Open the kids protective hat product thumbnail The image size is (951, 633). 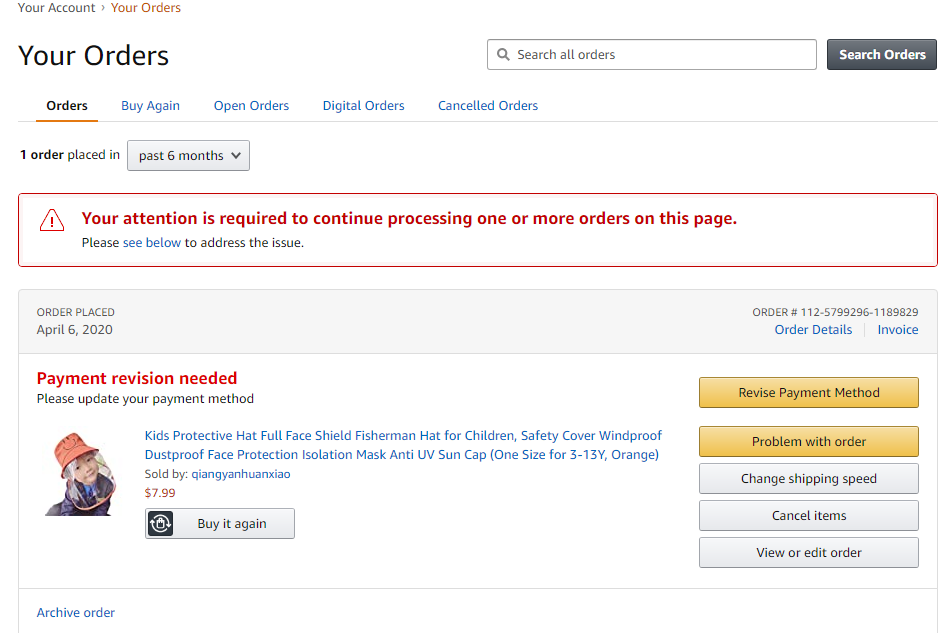click(x=81, y=474)
